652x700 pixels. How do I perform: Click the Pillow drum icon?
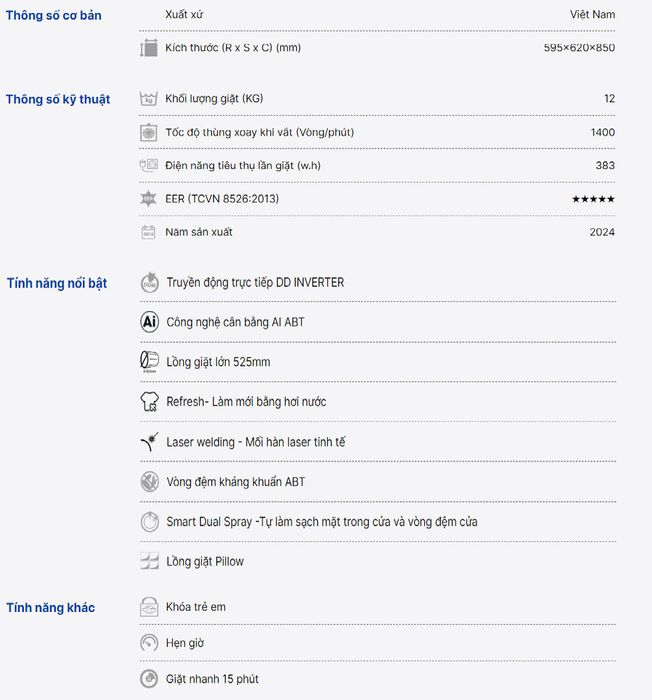click(150, 562)
